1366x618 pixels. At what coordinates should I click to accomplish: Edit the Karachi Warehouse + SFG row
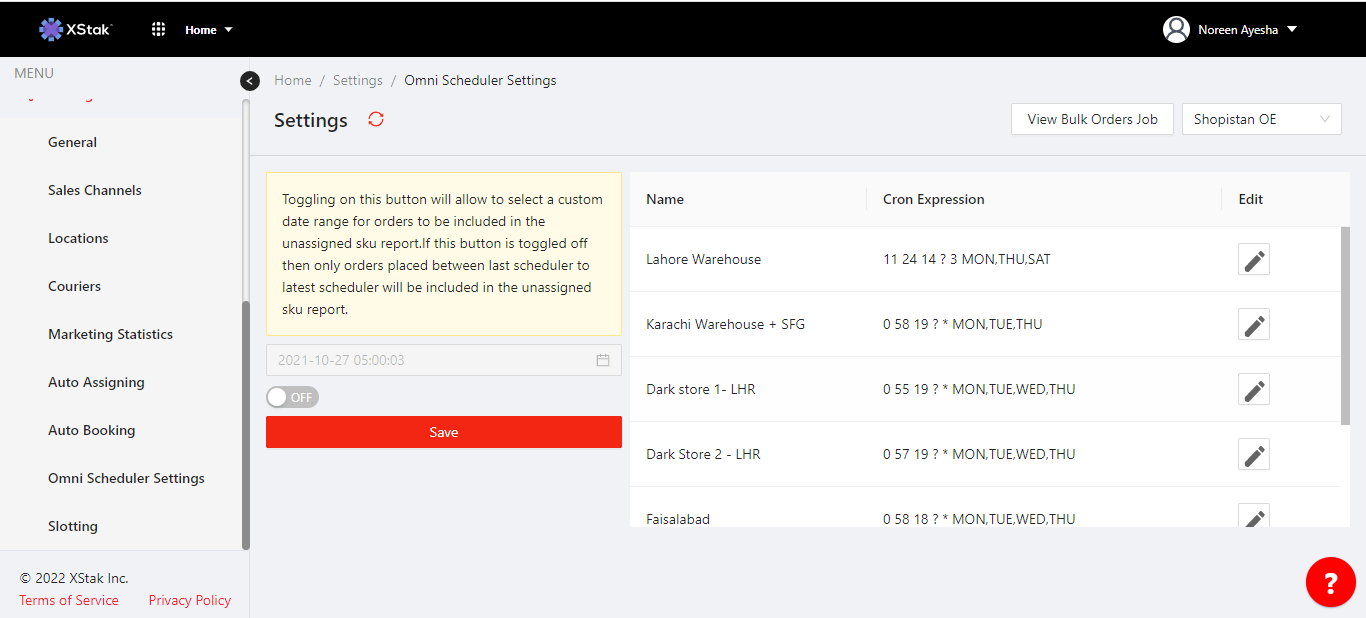tap(1254, 325)
